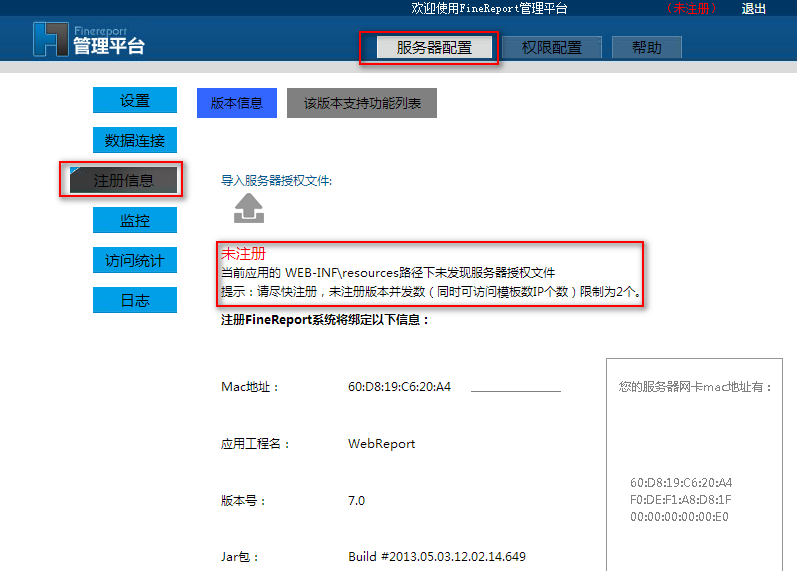797x571 pixels.
Task: Click the 您的服务器网卡mac地址有 heading
Action: (695, 387)
